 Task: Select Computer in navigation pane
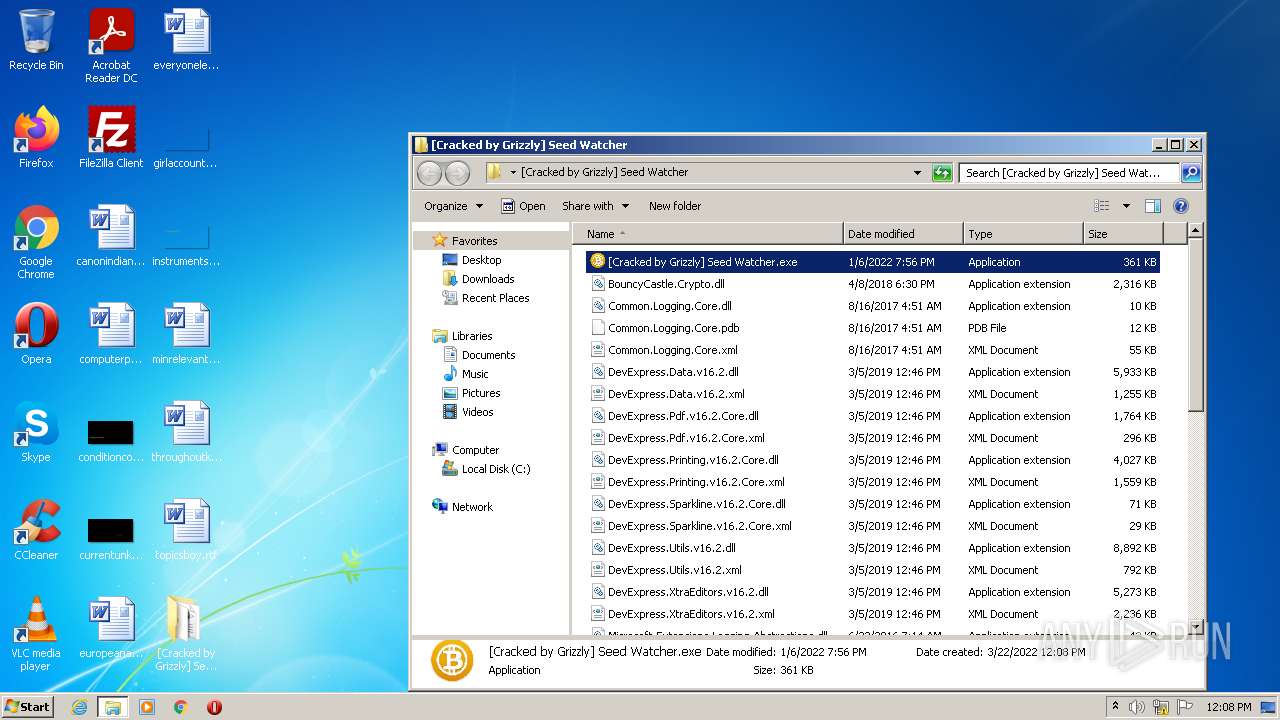[475, 450]
